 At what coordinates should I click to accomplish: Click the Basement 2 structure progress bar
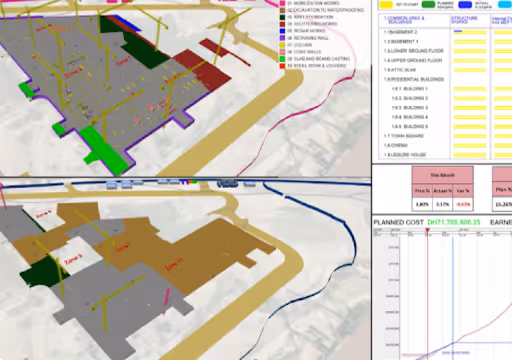470,32
